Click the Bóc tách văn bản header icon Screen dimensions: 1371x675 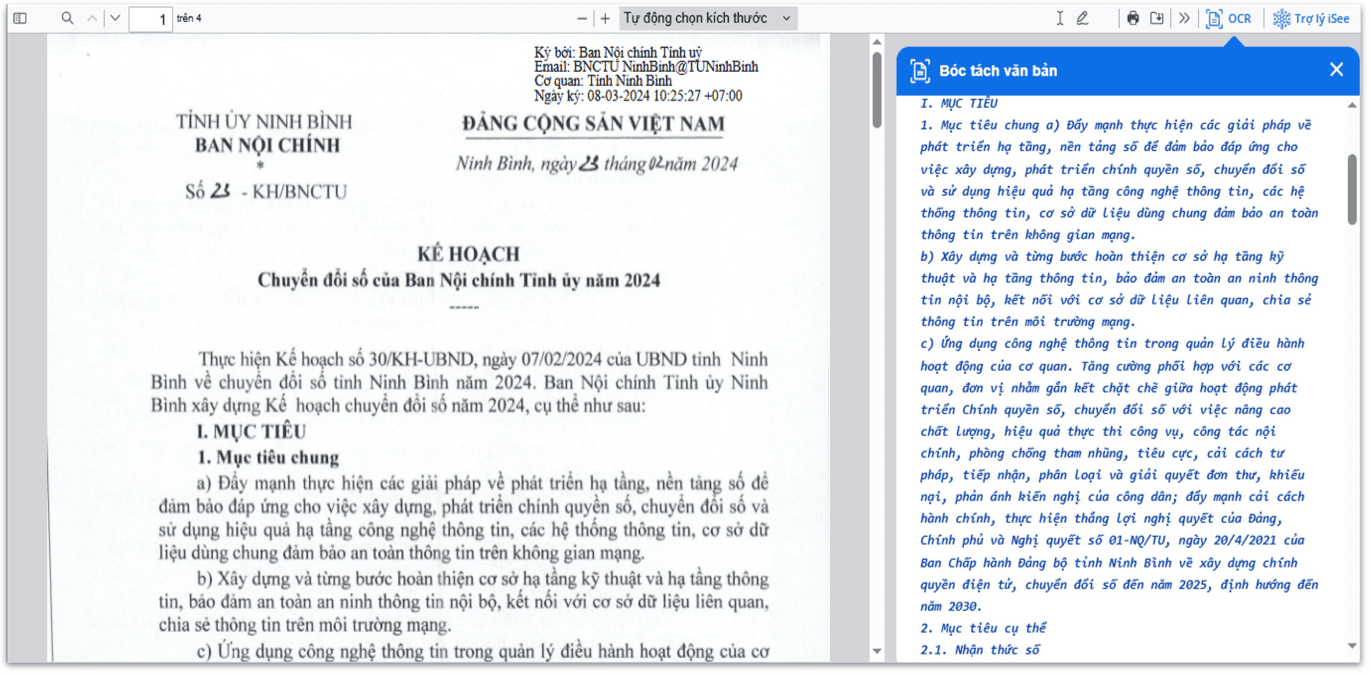[x=919, y=70]
